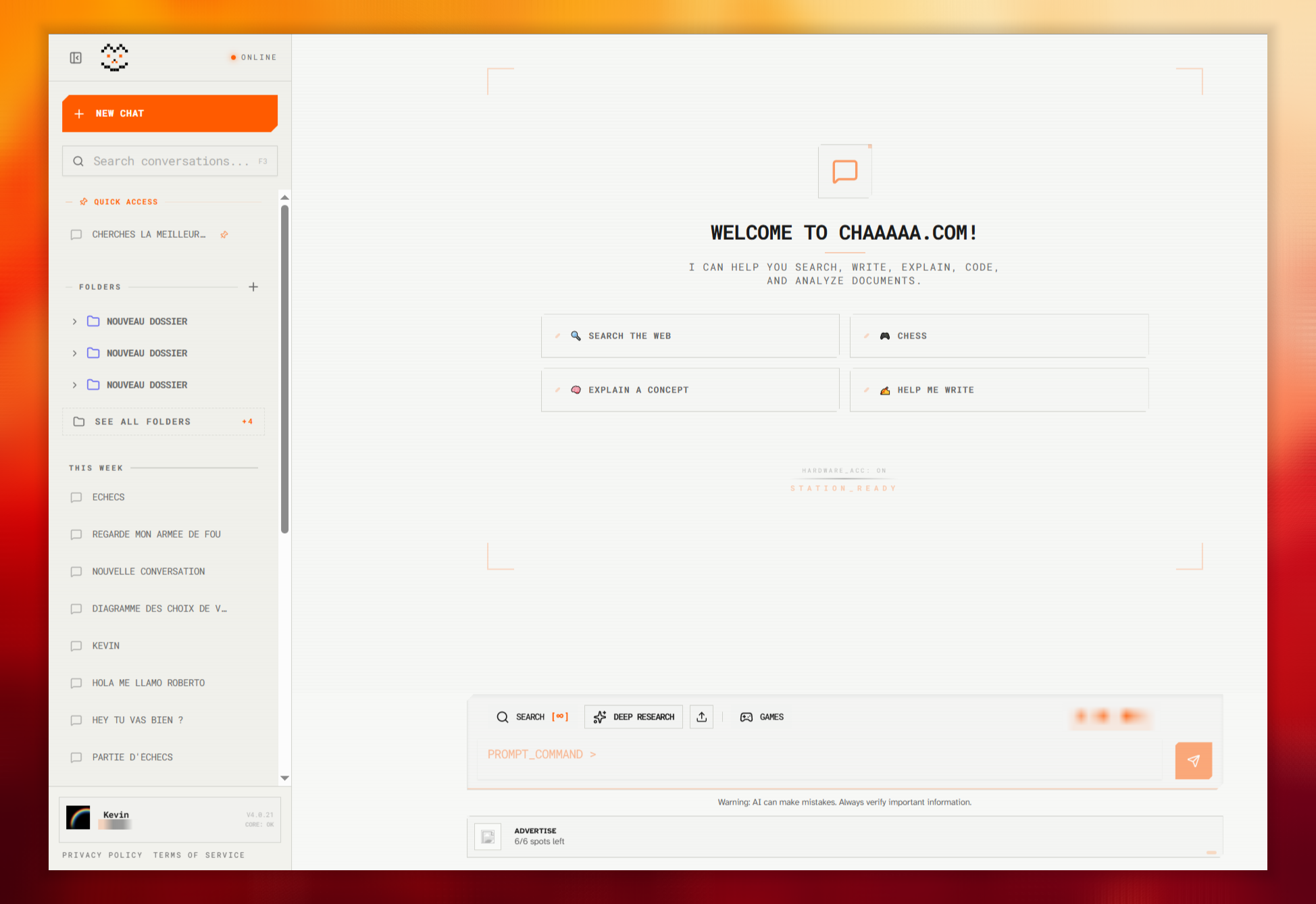The image size is (1316, 904).
Task: Choose the Search the Web suggestion
Action: pyautogui.click(x=690, y=336)
